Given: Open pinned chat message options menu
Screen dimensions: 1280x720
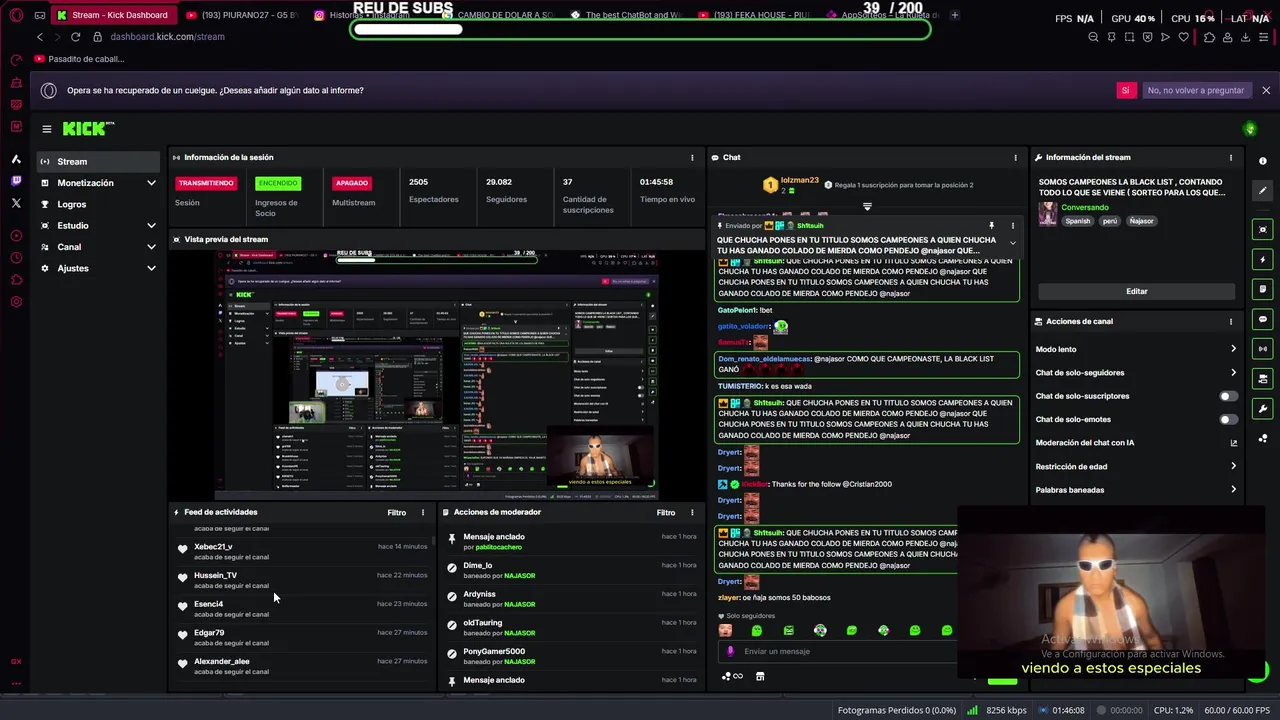Looking at the screenshot, I should (1012, 226).
